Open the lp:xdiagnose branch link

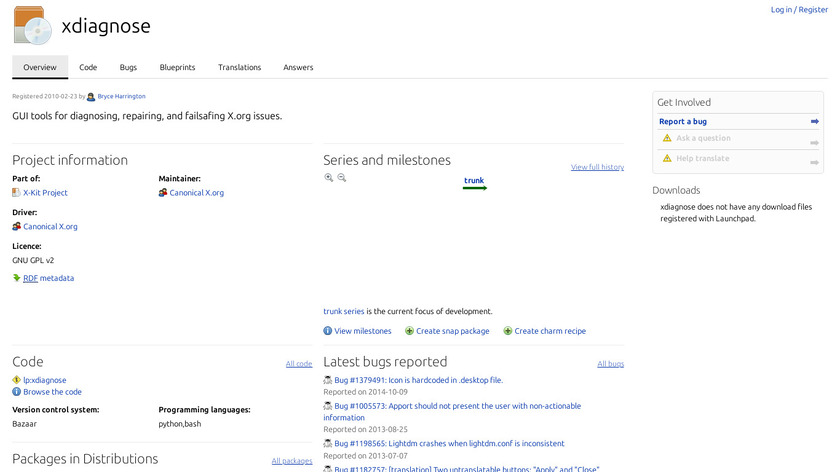coord(45,380)
